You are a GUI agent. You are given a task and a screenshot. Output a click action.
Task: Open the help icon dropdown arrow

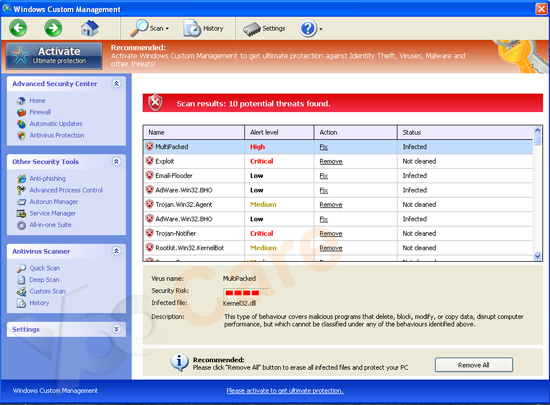click(x=321, y=29)
